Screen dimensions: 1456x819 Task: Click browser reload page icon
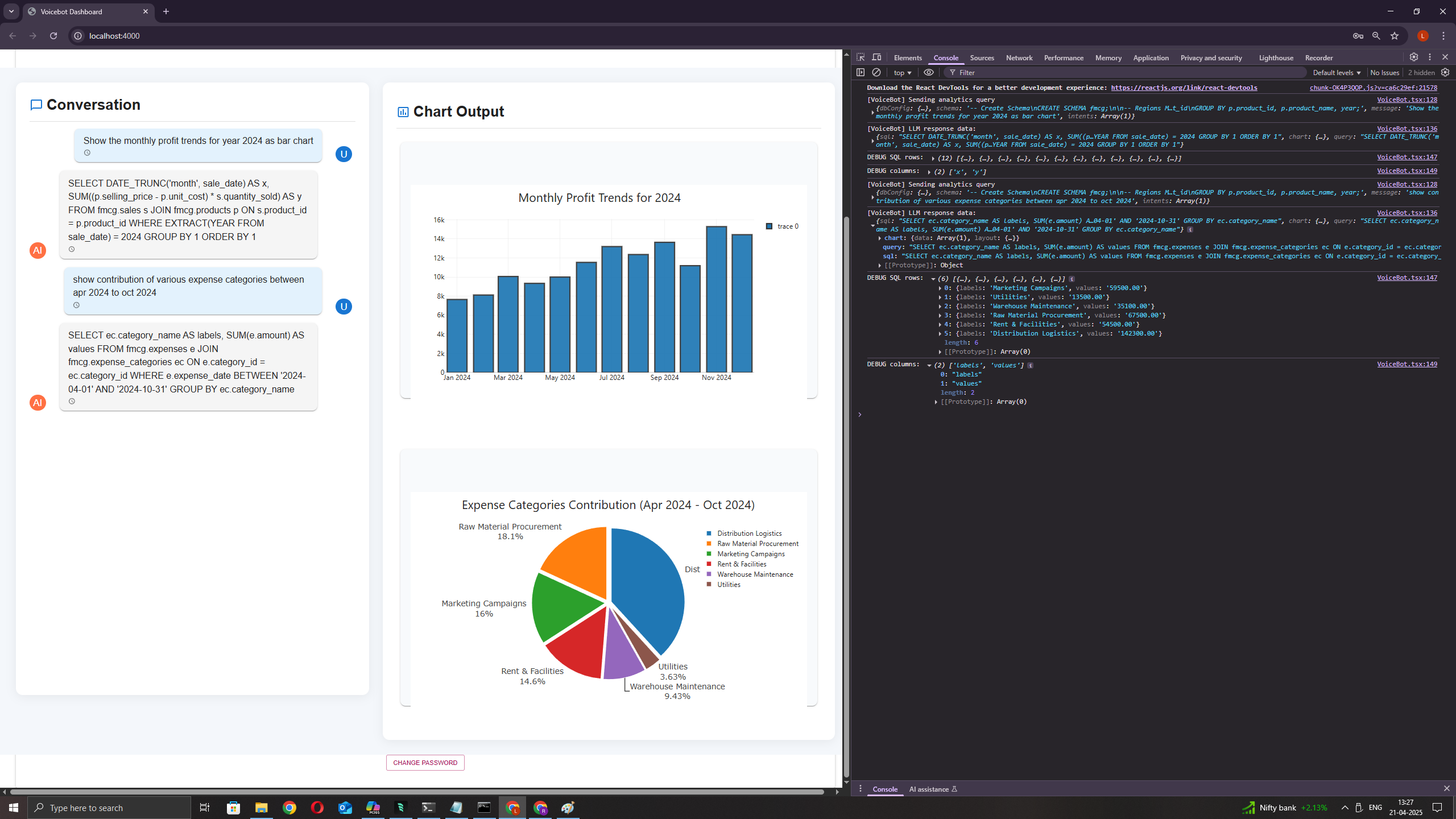(53, 36)
